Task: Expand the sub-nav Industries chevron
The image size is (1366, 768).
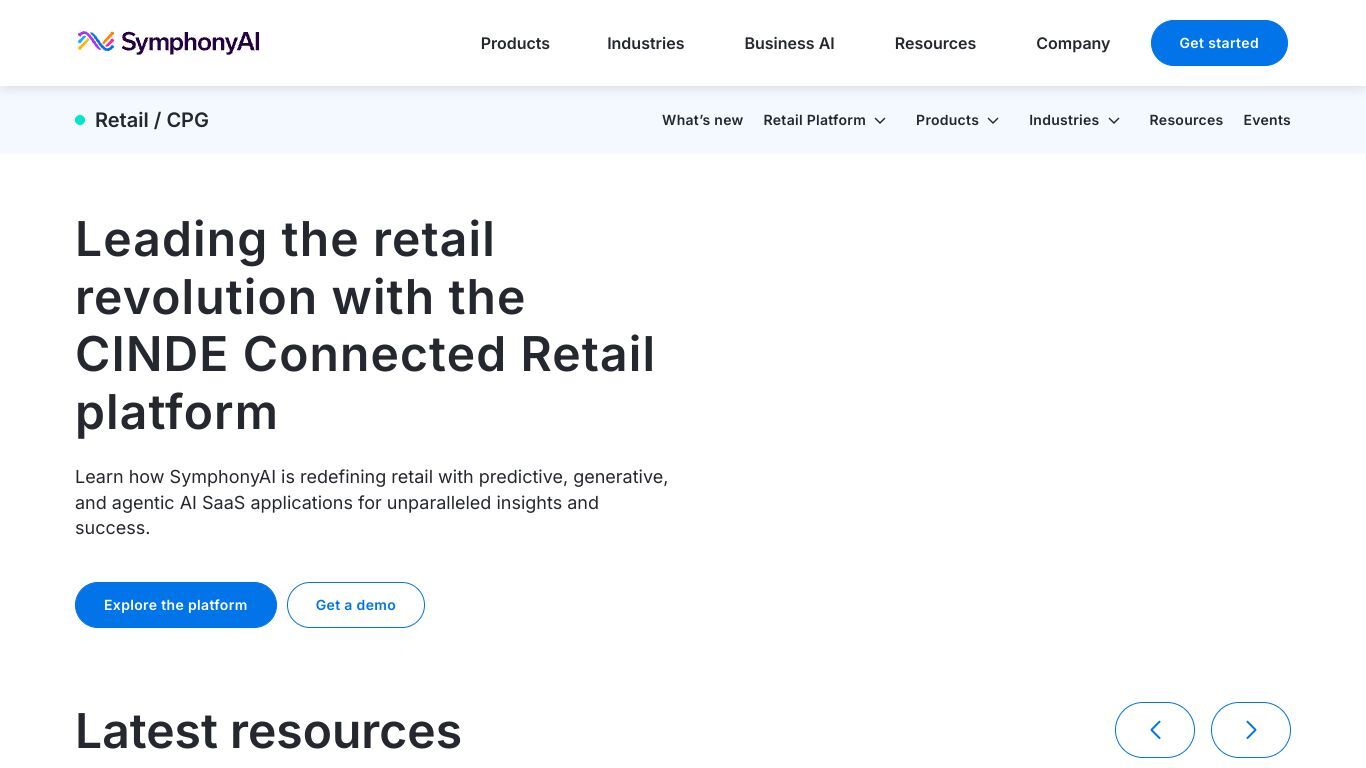Action: coord(1114,121)
